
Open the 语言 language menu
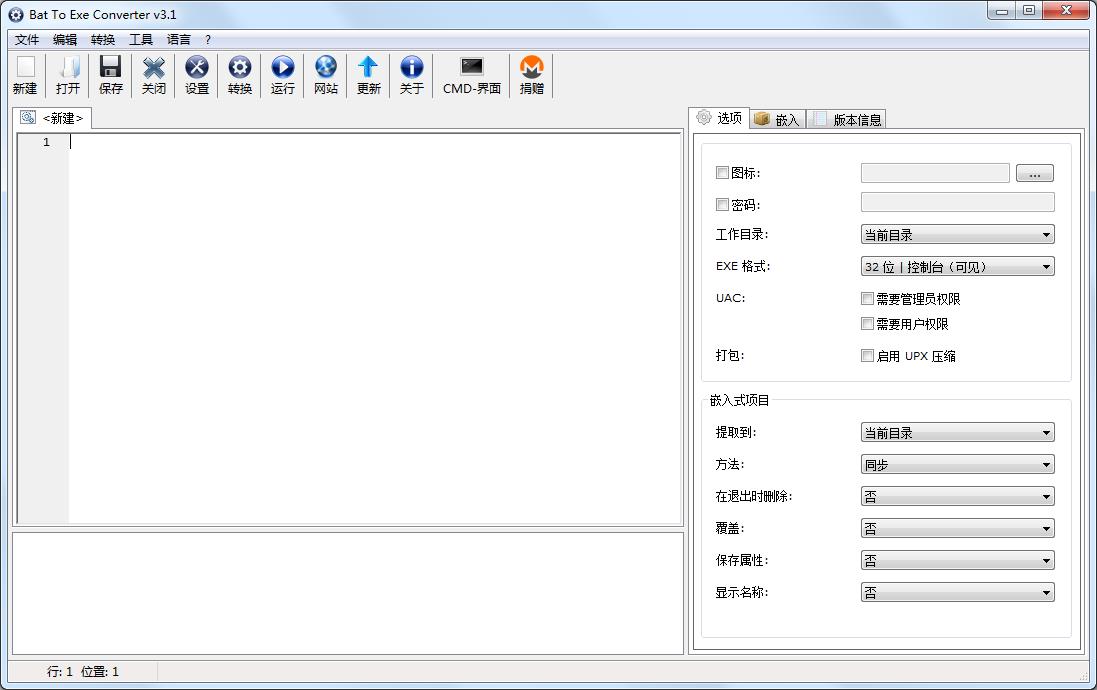click(x=178, y=40)
